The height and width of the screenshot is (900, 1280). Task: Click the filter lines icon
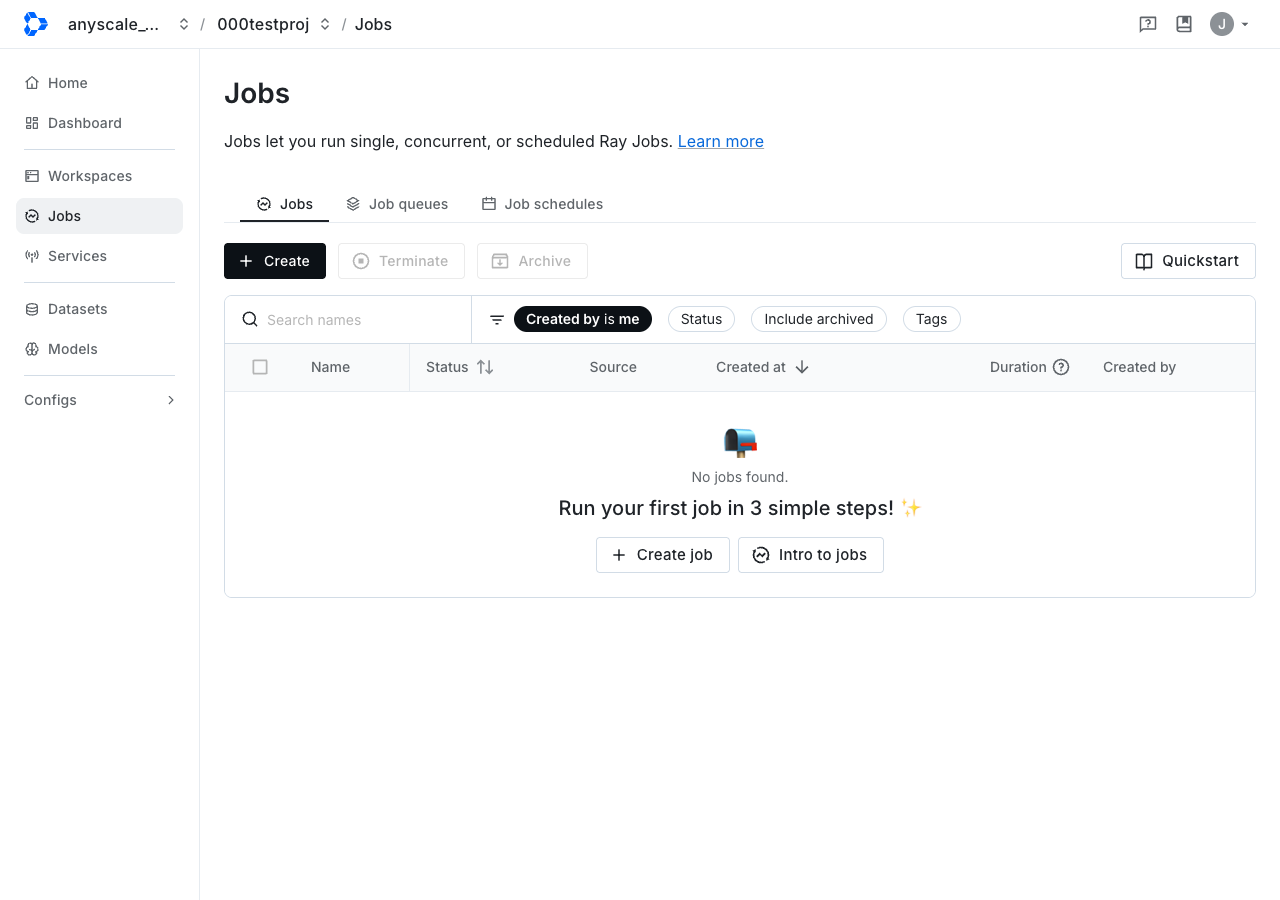click(497, 320)
